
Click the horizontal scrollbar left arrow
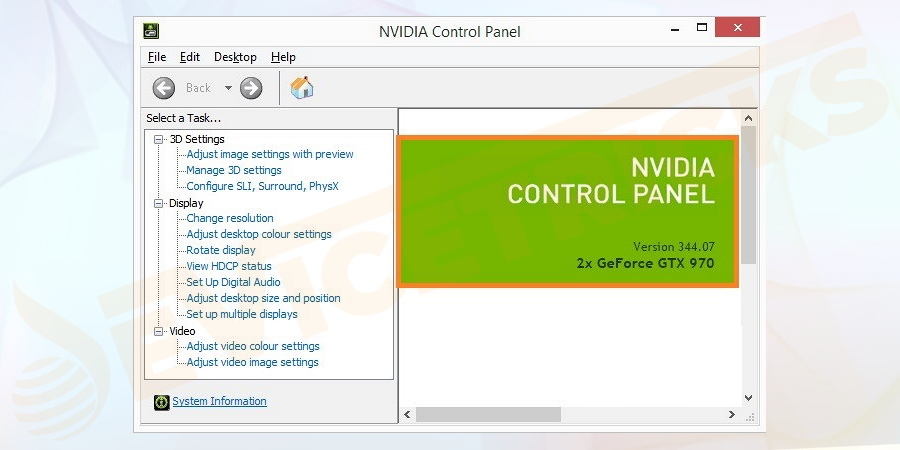(407, 414)
